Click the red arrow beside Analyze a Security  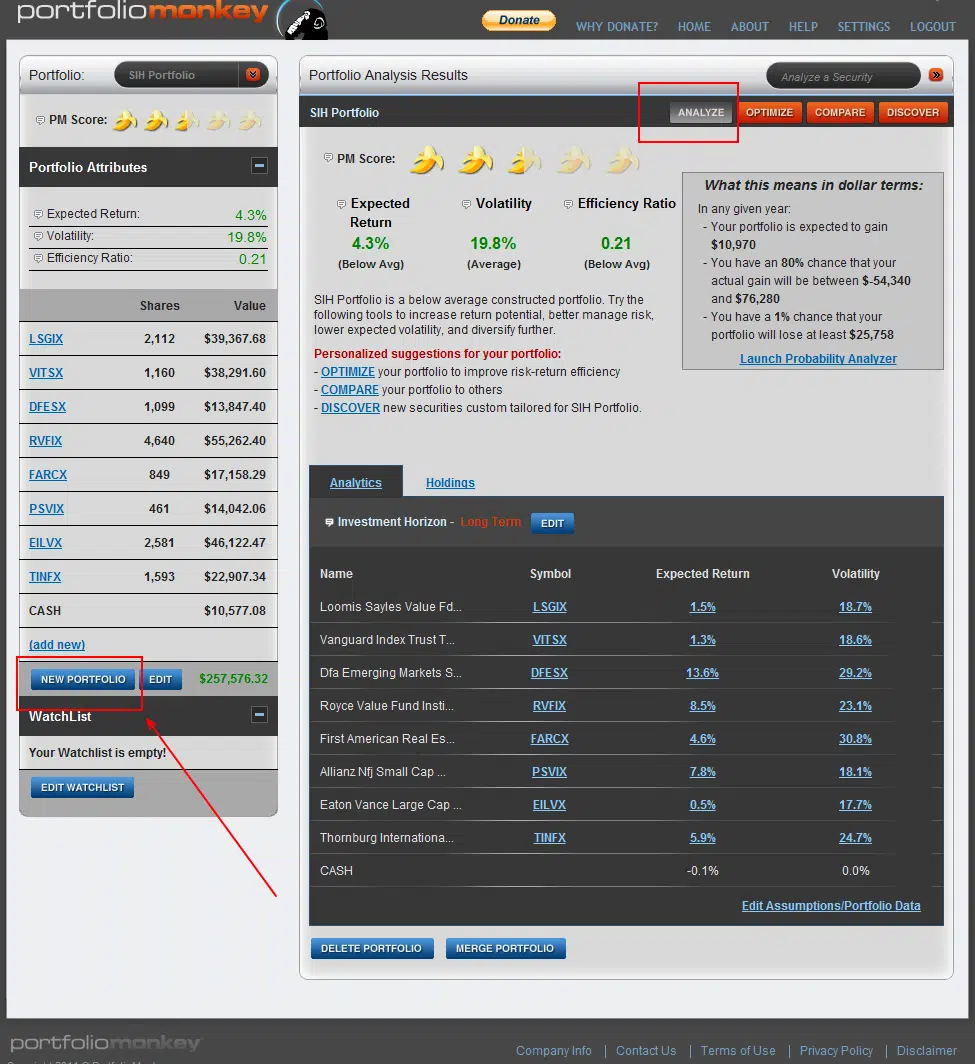coord(936,75)
